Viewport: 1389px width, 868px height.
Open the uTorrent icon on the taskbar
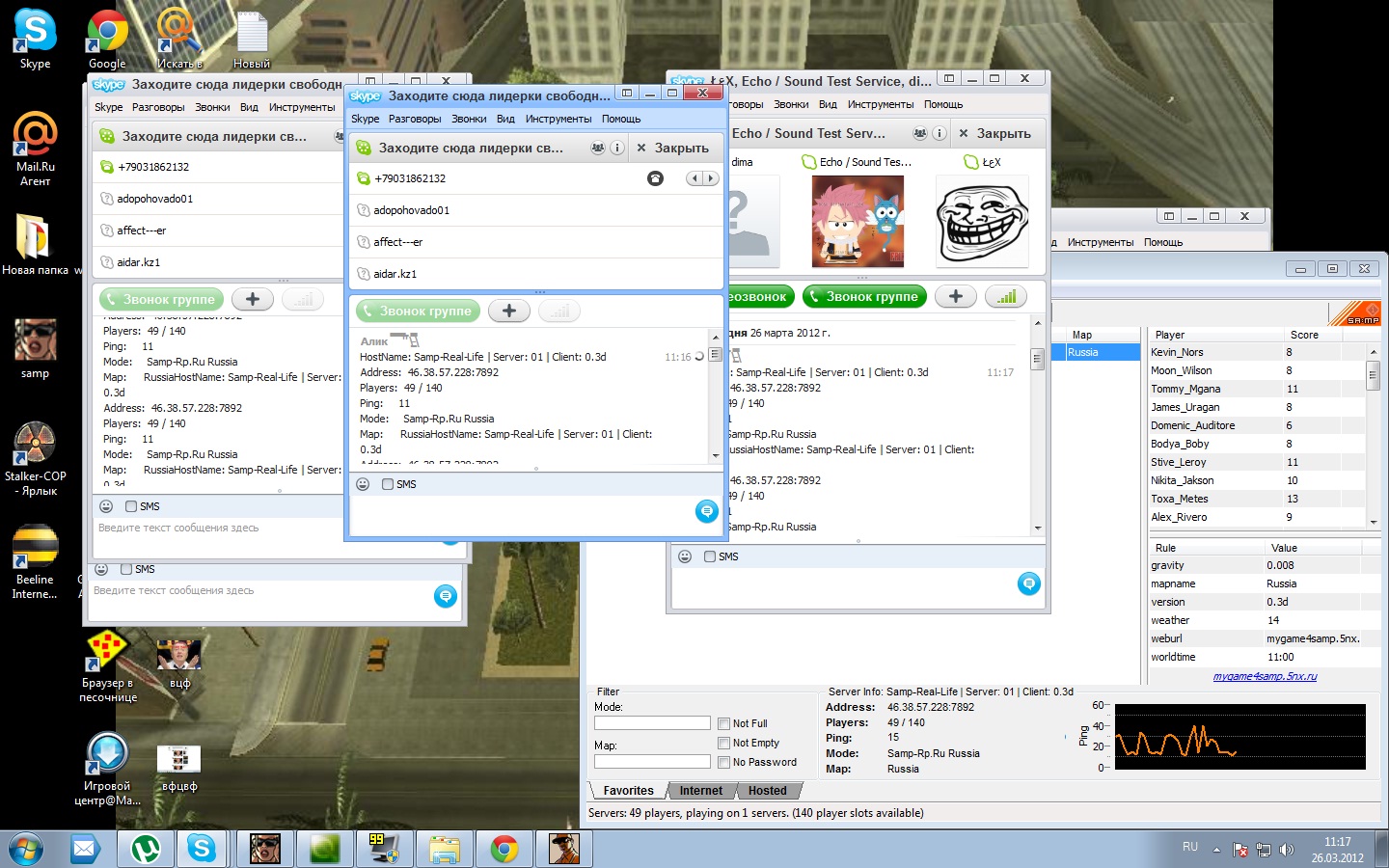click(x=146, y=849)
